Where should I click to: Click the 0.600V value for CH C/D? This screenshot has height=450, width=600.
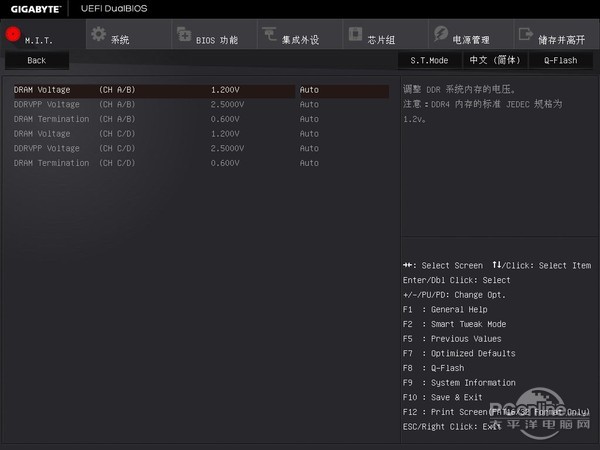[225, 163]
